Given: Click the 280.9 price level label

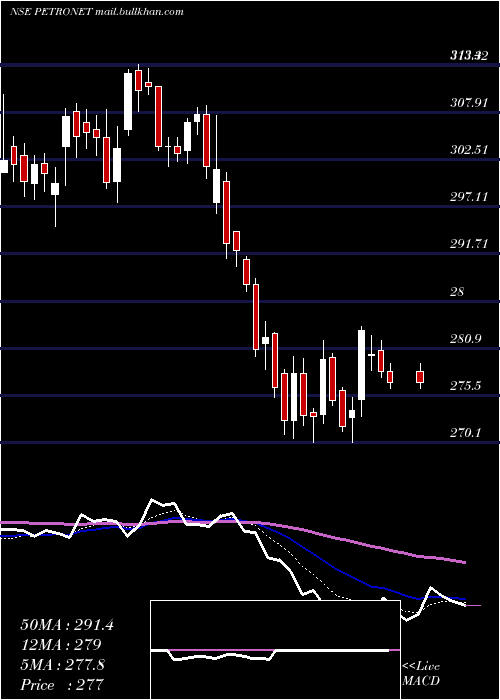Looking at the screenshot, I should pyautogui.click(x=466, y=339).
